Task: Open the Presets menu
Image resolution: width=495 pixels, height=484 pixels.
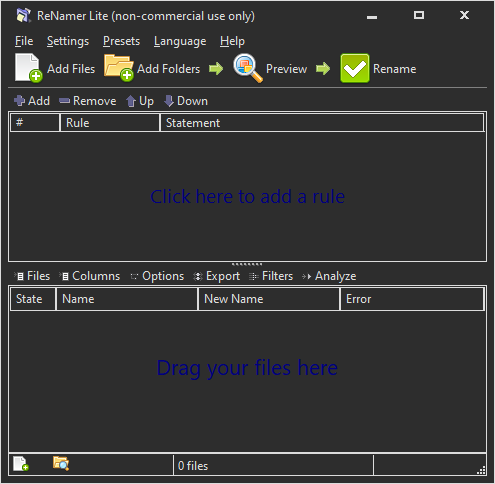Action: pyautogui.click(x=121, y=41)
